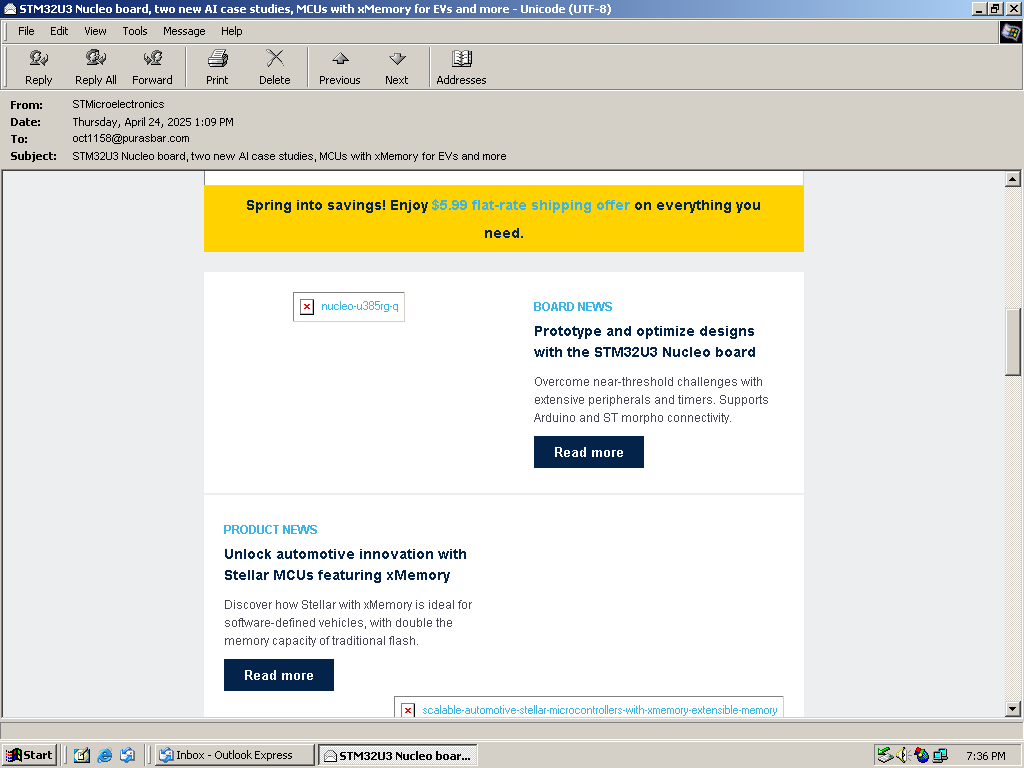Switch to Inbox - Outlook Express taskbar button
Screen dimensions: 1024x768
(235, 755)
